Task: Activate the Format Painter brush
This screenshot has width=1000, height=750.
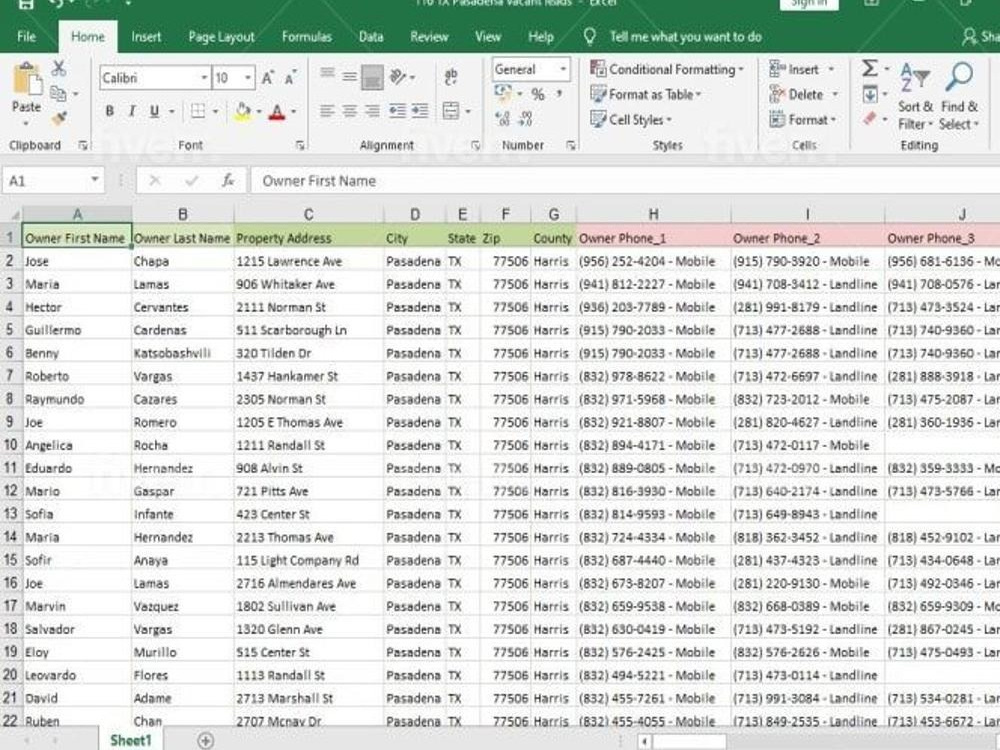Action: pos(59,118)
